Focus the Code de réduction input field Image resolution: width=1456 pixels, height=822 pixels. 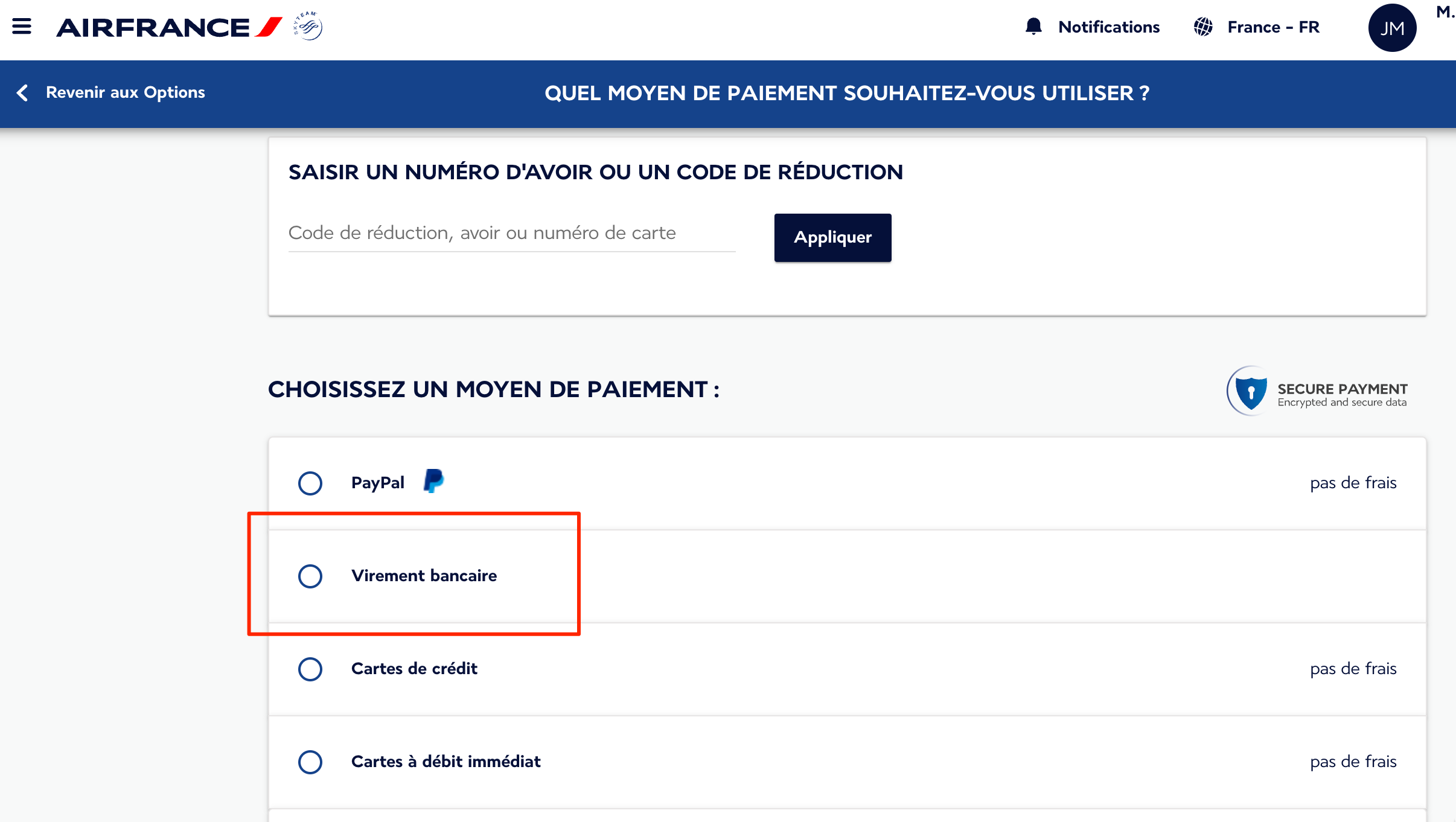[x=512, y=234]
